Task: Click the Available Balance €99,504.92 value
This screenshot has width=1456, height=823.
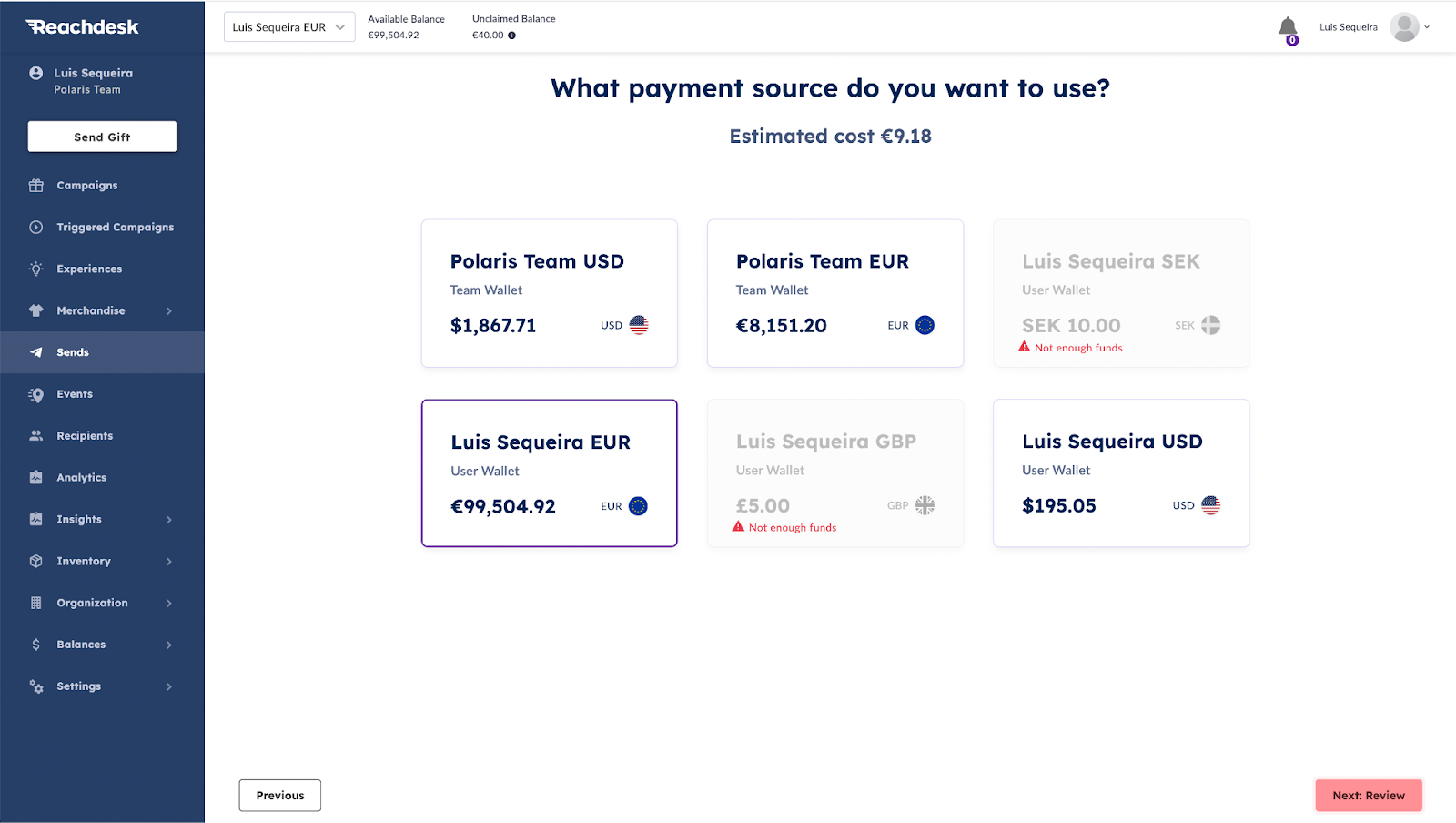Action: pyautogui.click(x=393, y=36)
